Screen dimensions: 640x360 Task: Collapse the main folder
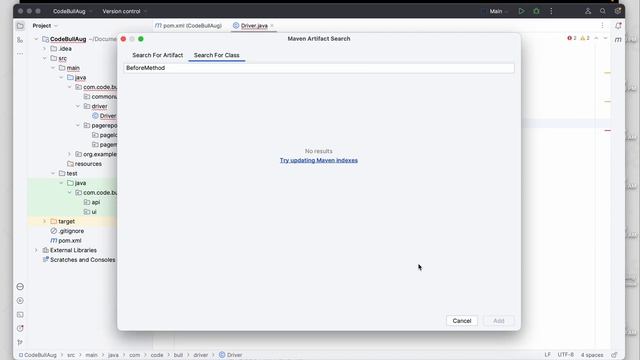53,68
